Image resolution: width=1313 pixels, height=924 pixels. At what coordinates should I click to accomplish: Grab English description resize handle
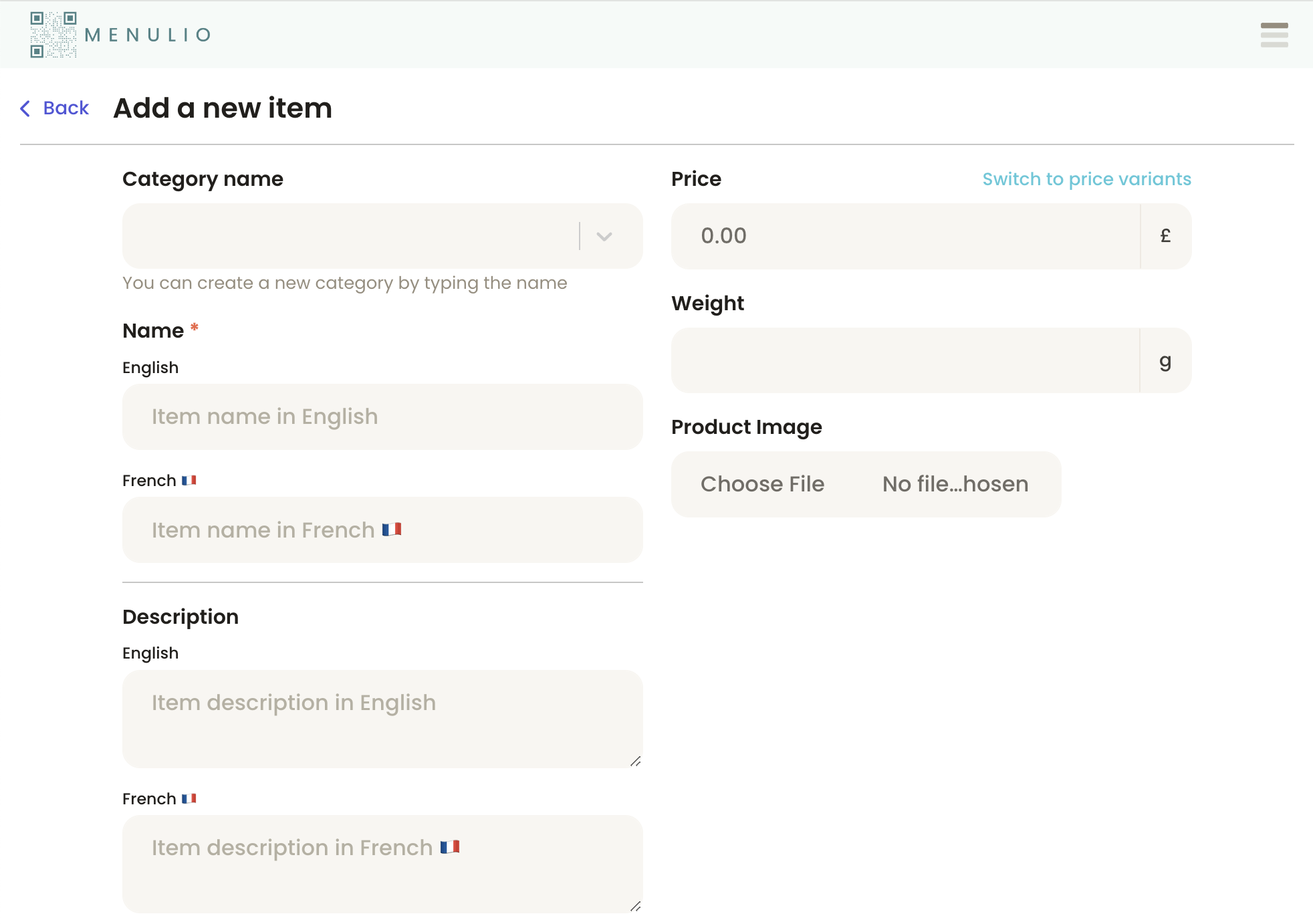[635, 761]
